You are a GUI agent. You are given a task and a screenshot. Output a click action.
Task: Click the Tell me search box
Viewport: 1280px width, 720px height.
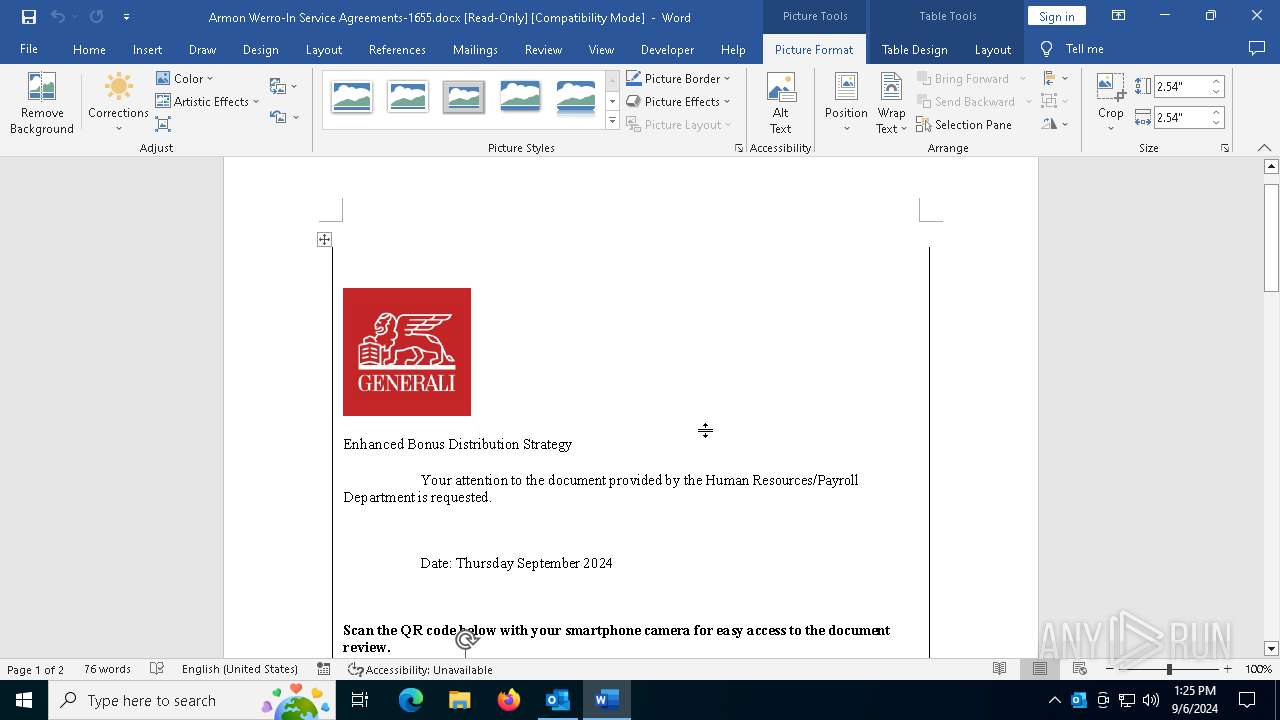pos(1072,49)
